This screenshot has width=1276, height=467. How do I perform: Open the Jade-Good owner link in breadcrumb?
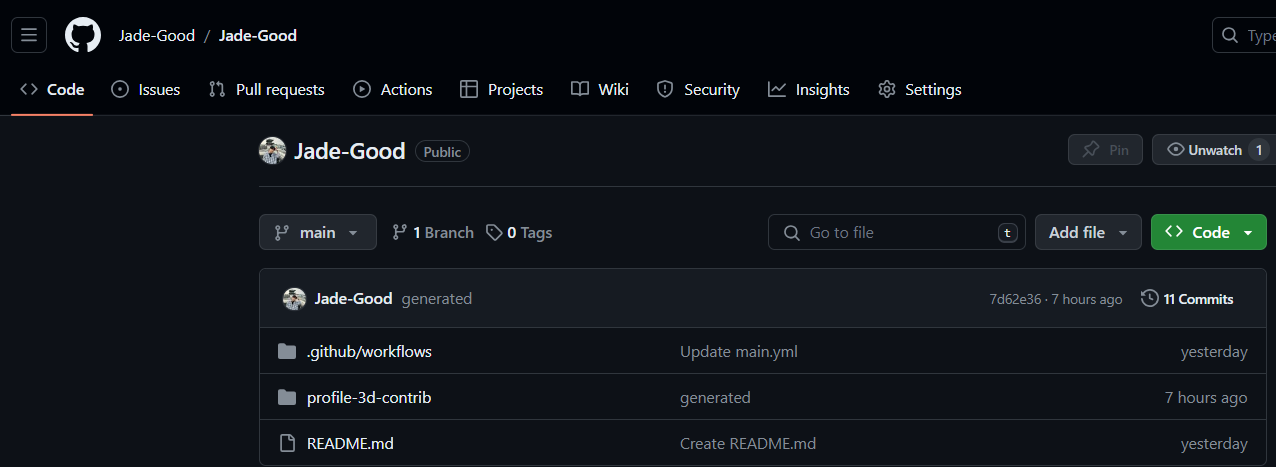pos(157,36)
